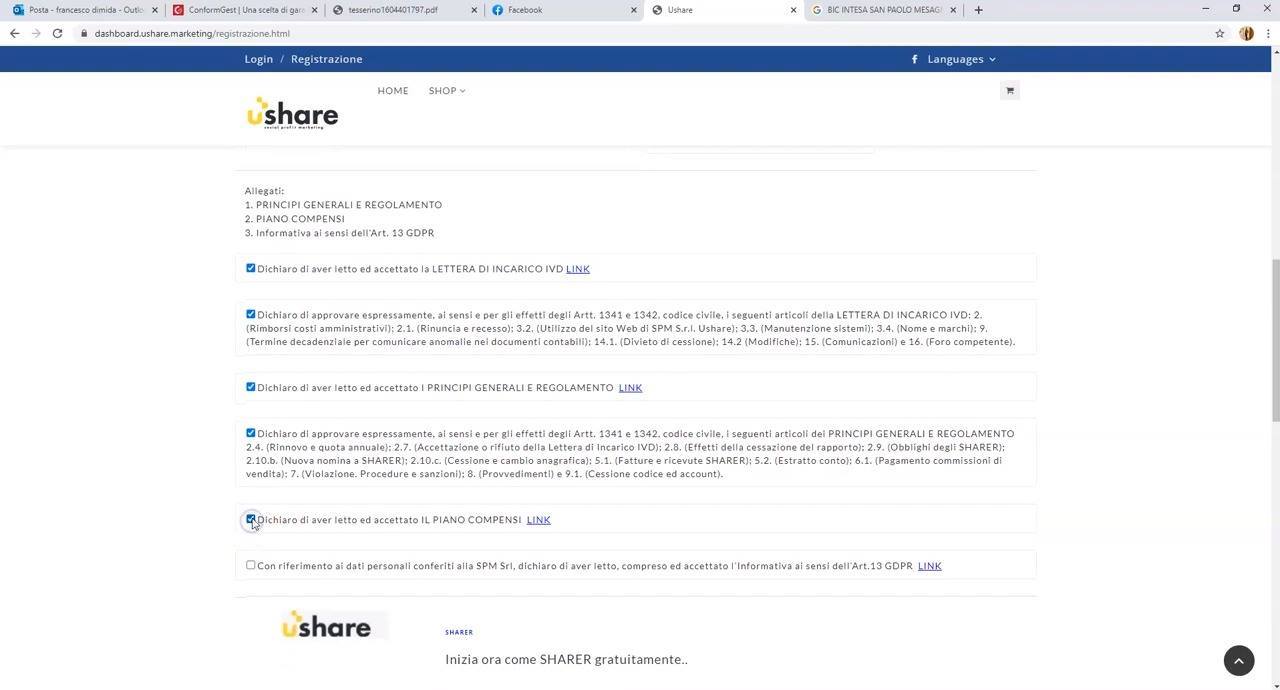
Task: Open the Chrome three-dot menu
Action: (x=1269, y=33)
